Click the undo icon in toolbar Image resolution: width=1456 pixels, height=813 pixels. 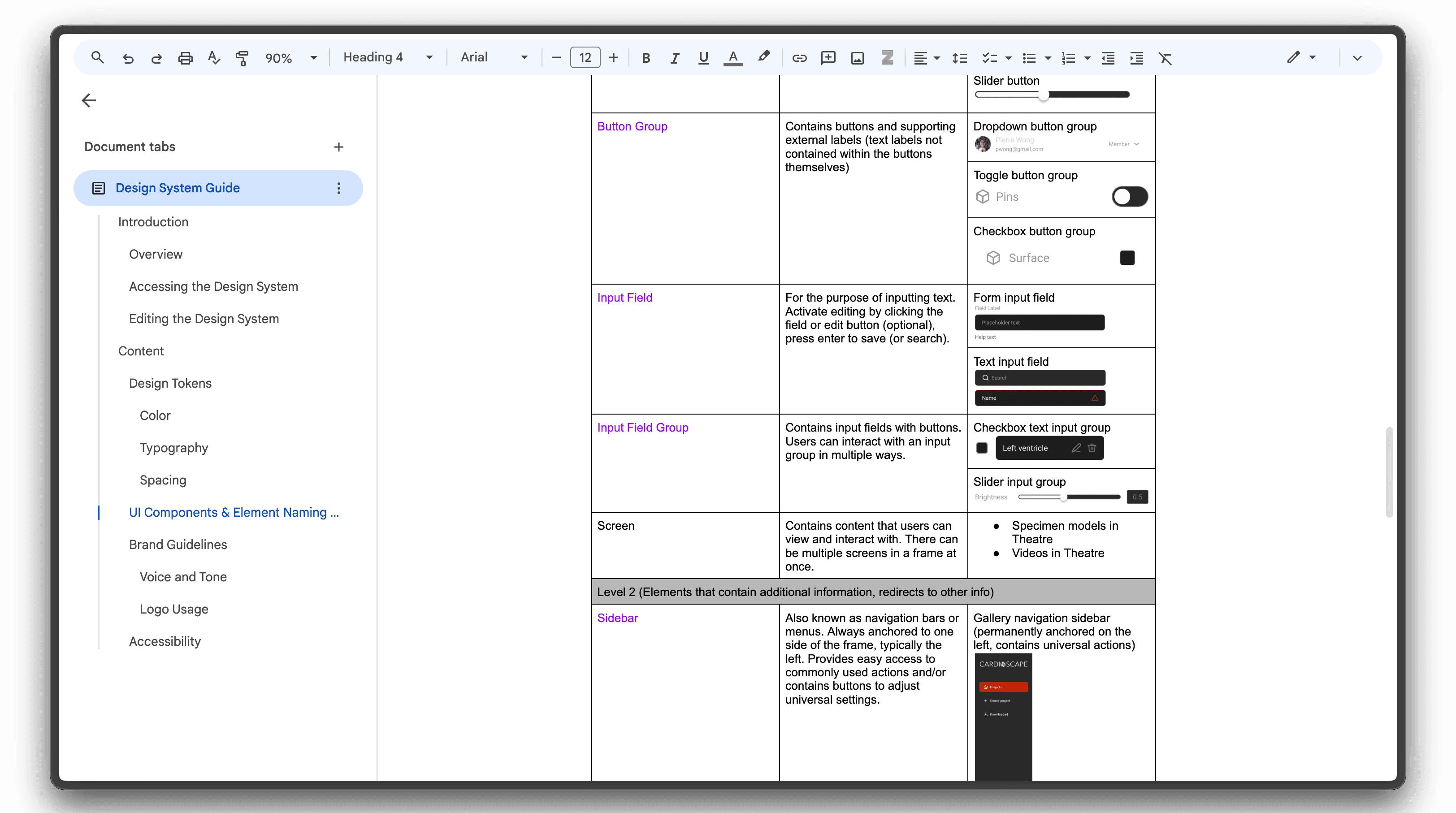click(128, 58)
